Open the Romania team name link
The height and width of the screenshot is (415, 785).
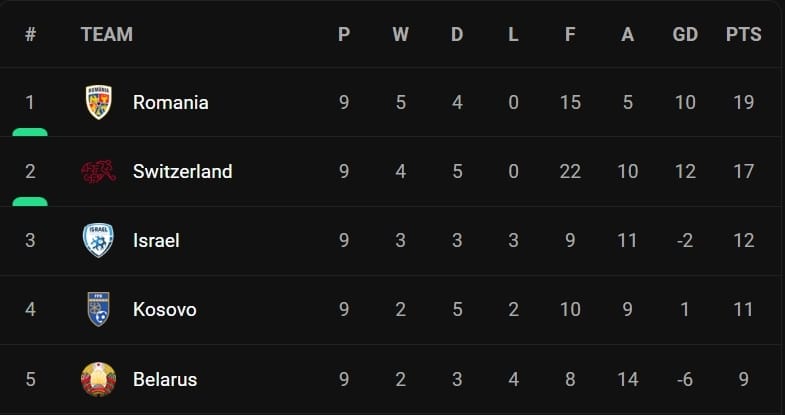[170, 102]
